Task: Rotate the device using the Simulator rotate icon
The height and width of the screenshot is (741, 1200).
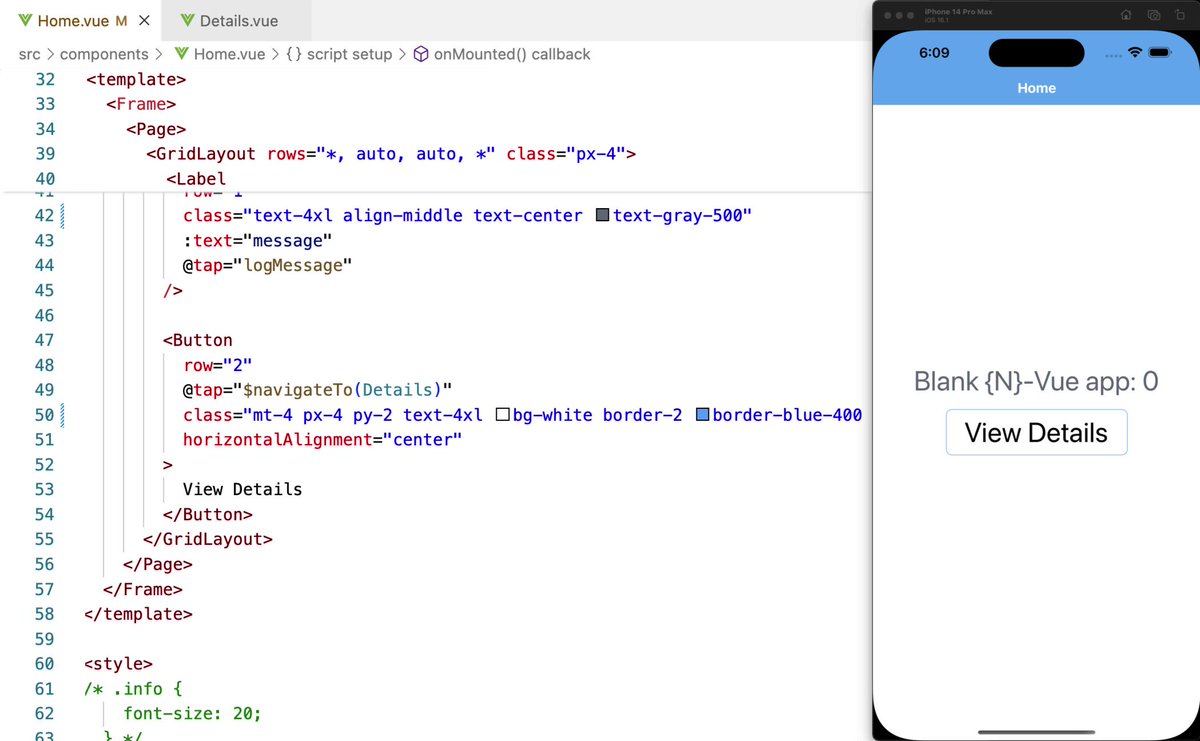Action: [1182, 16]
